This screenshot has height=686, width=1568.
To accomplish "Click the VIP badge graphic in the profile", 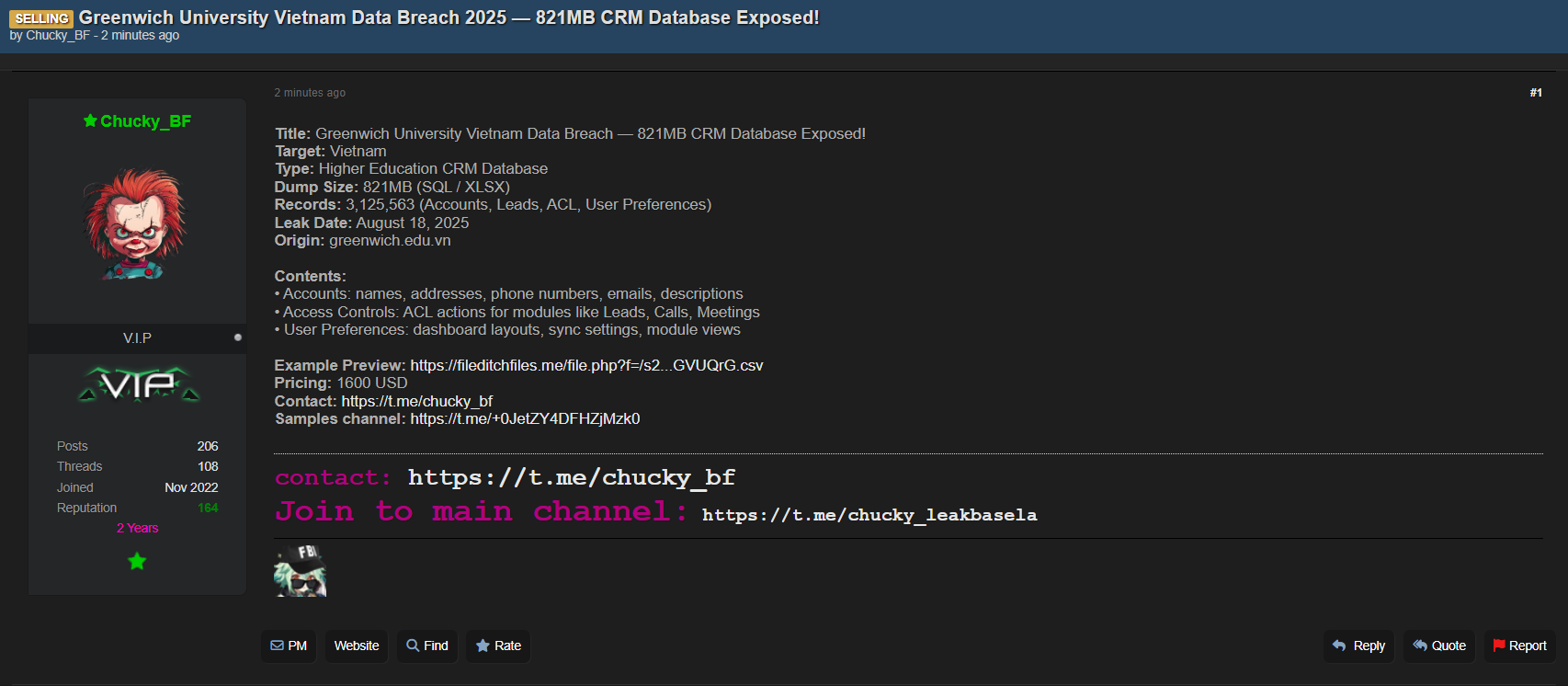I will pos(138,384).
